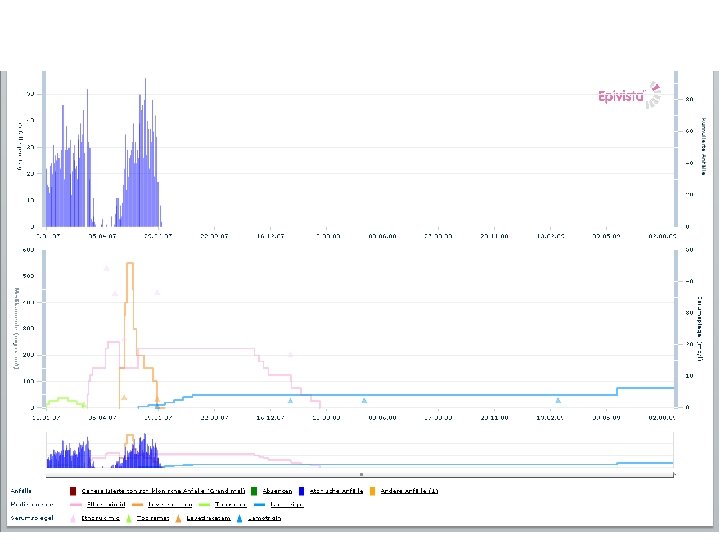The height and width of the screenshot is (540, 720).
Task: Click the green triangle serum level legend icon
Action: tap(129, 518)
